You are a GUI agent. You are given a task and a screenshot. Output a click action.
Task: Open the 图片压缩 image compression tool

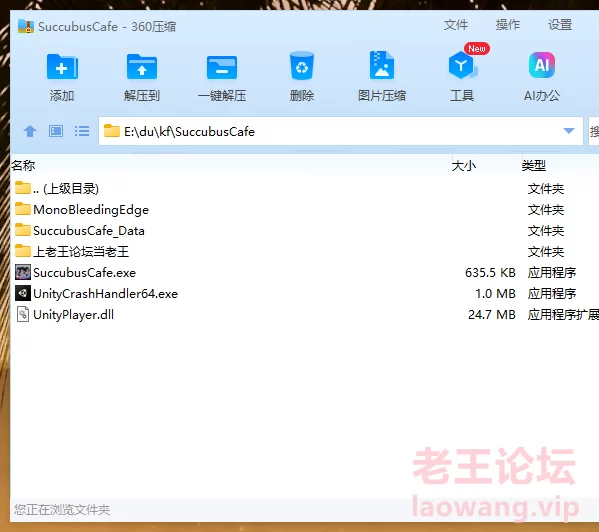(x=382, y=65)
